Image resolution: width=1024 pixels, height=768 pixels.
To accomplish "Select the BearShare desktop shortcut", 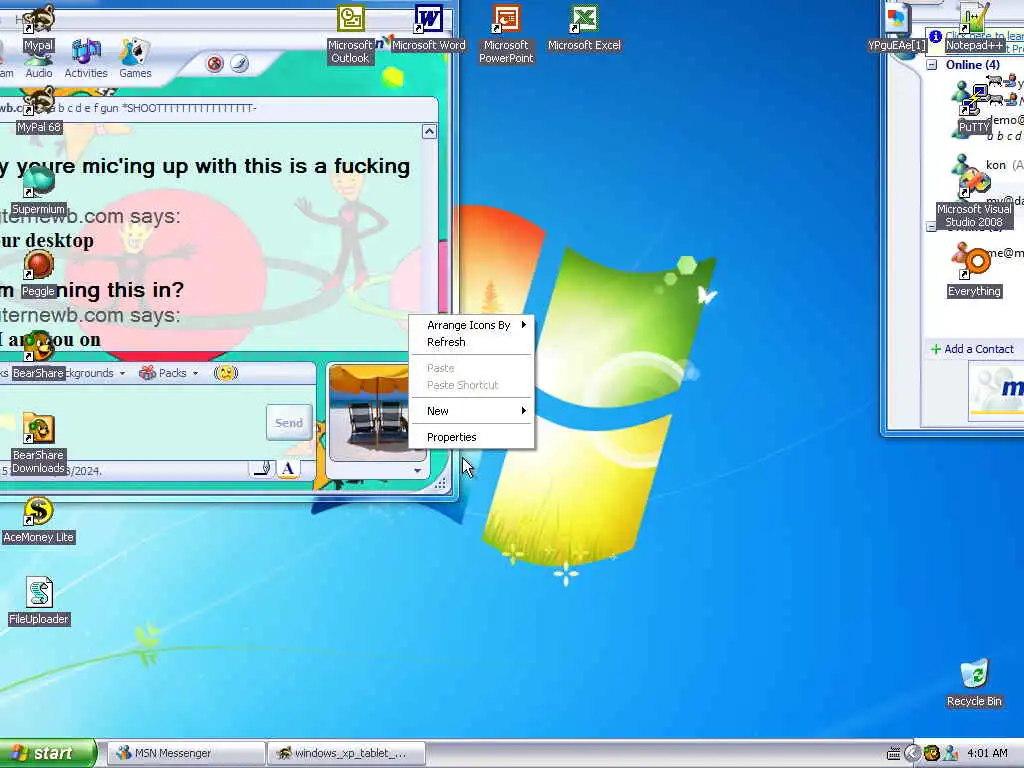I will 39,357.
